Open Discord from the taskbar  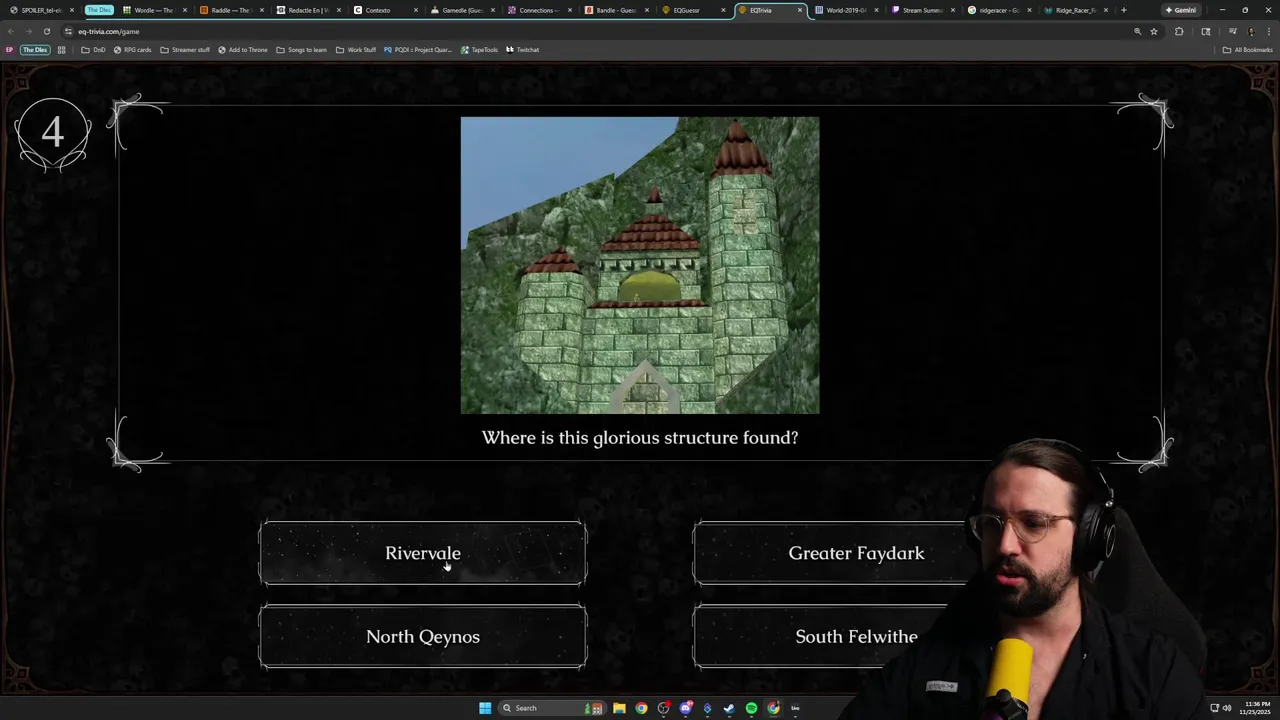pyautogui.click(x=685, y=708)
